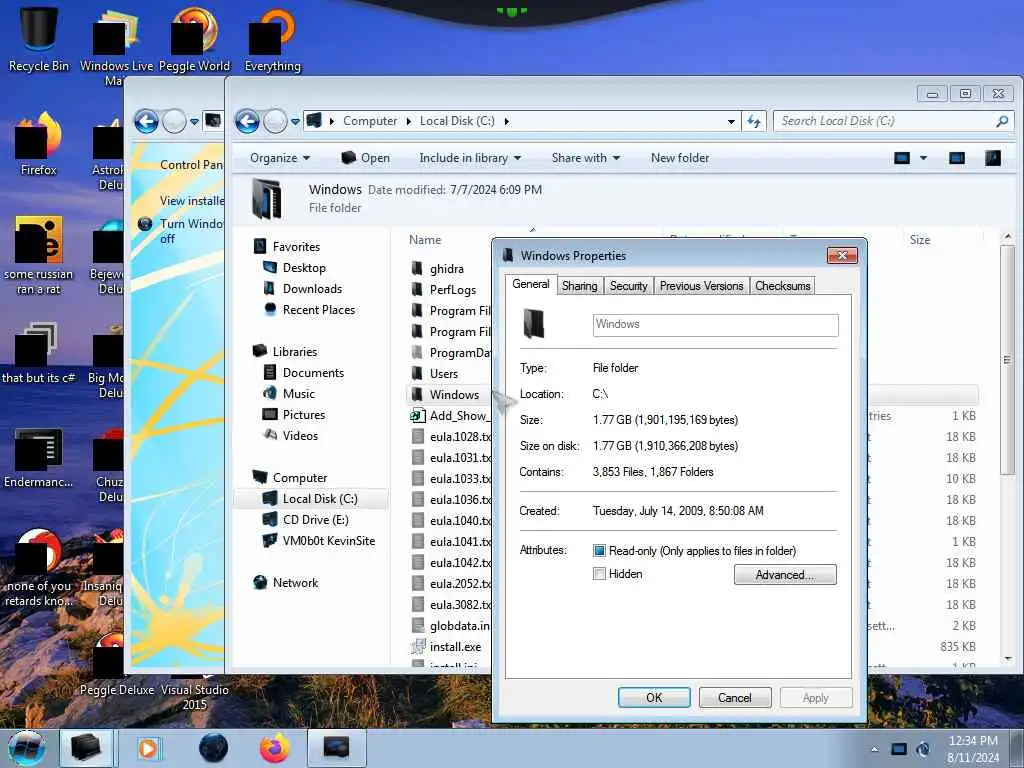The height and width of the screenshot is (768, 1024).
Task: Launch Firefox from the desktop icon
Action: 39,145
